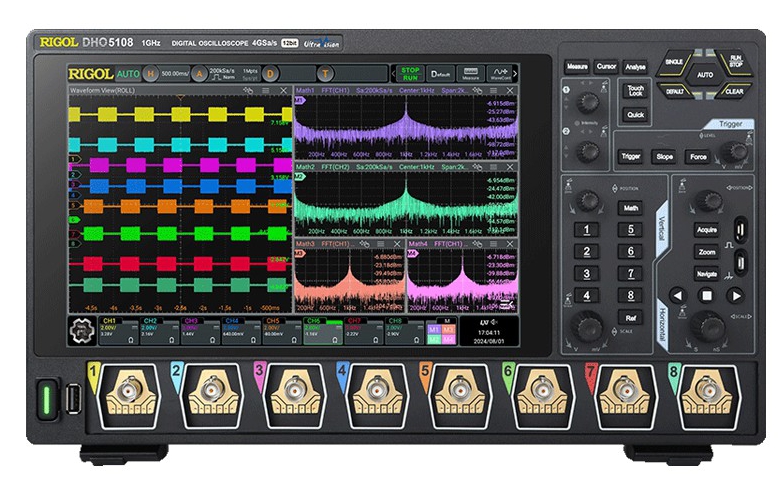This screenshot has height=493, width=784.
Task: Select the front-panel Cursor key
Action: (606, 66)
